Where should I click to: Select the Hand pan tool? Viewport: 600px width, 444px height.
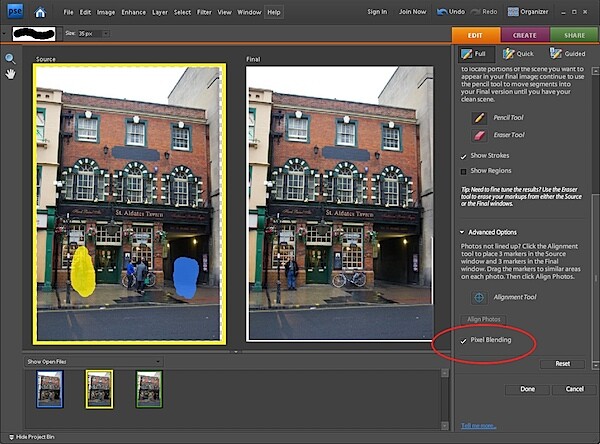coord(10,74)
